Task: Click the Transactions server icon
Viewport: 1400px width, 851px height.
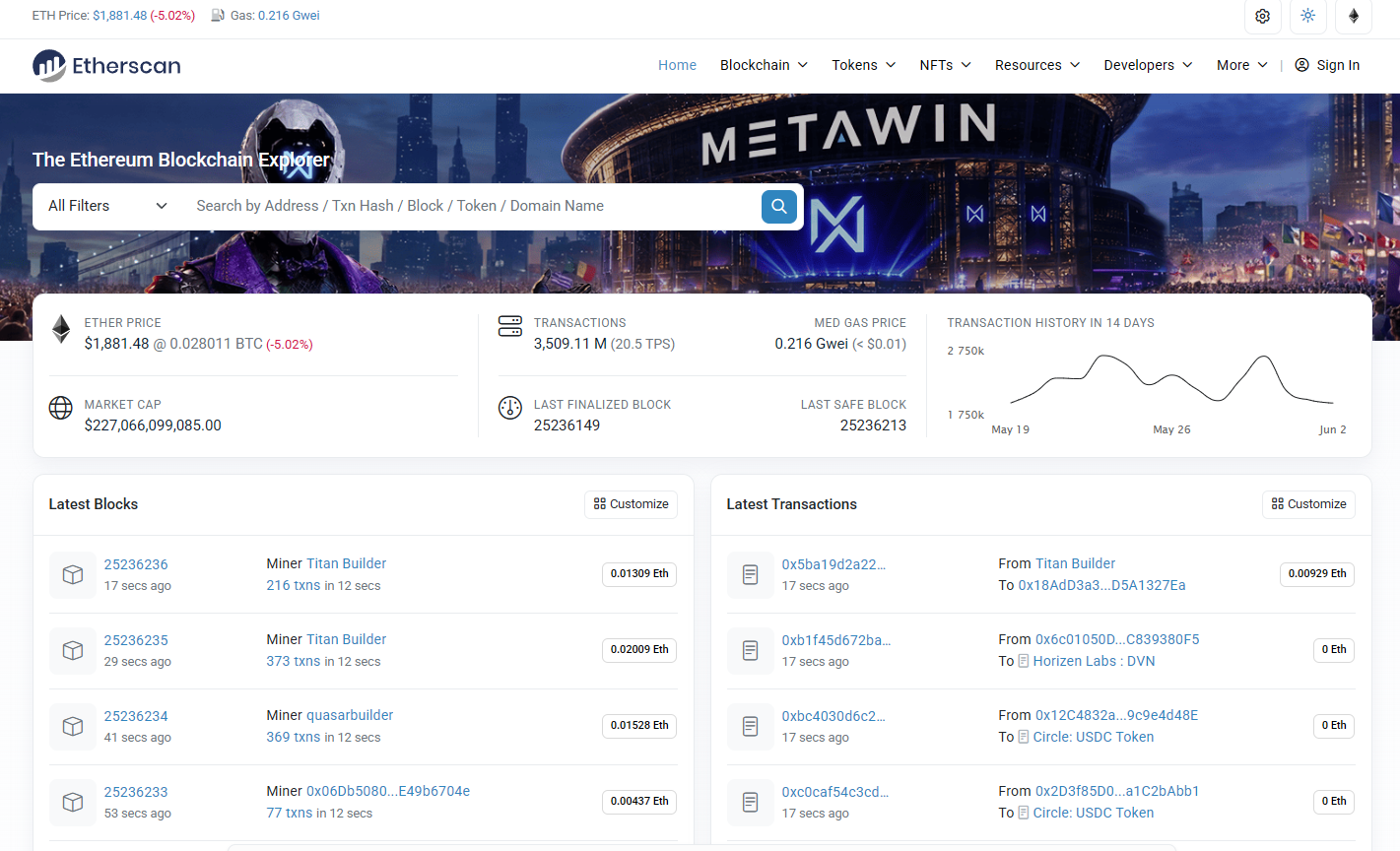Action: pyautogui.click(x=510, y=326)
